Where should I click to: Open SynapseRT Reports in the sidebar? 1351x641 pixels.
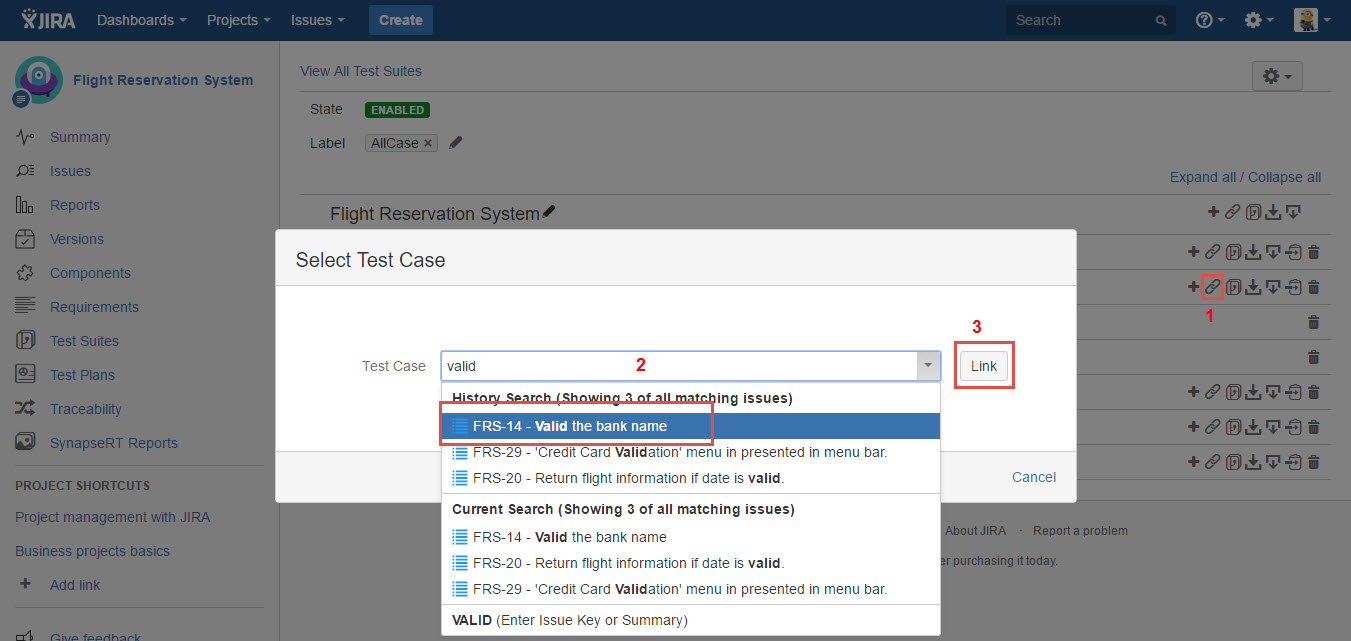(x=113, y=443)
